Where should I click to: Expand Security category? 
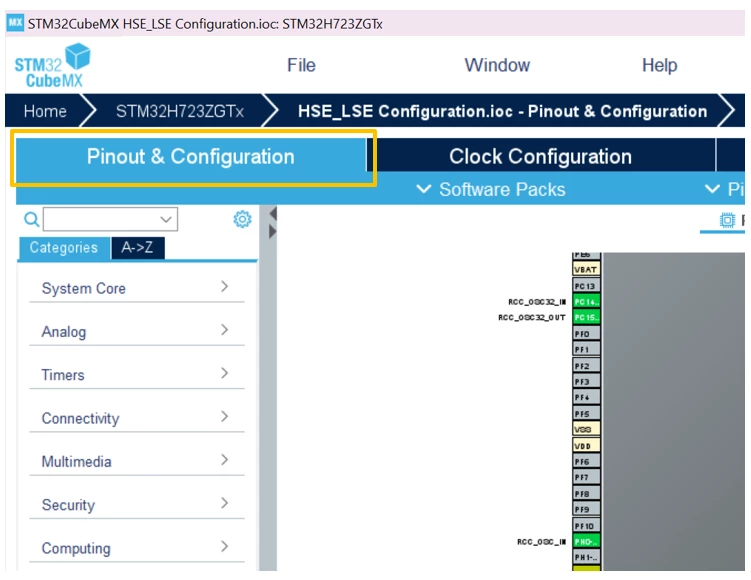(x=137, y=504)
